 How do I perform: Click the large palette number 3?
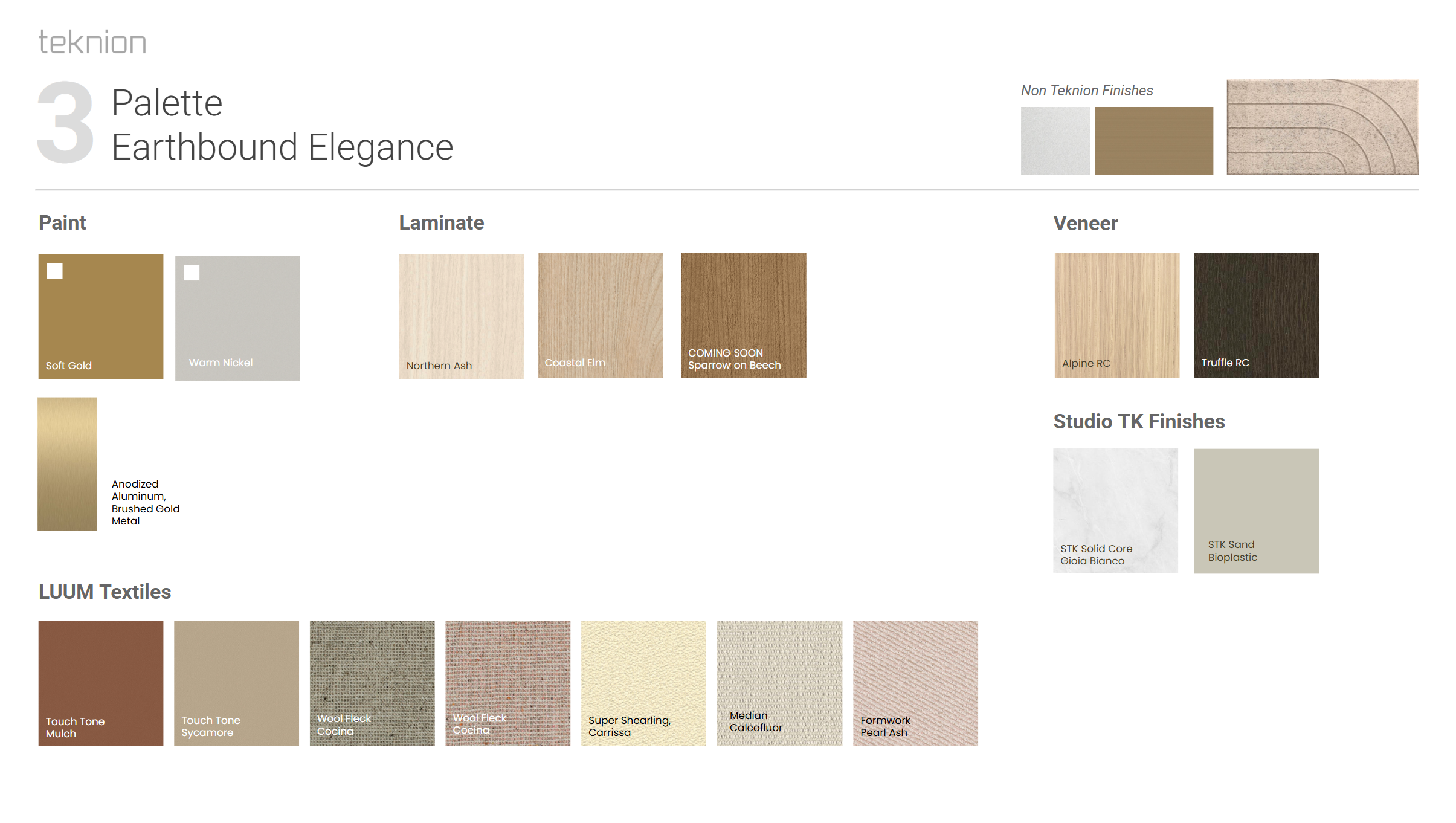coord(66,123)
